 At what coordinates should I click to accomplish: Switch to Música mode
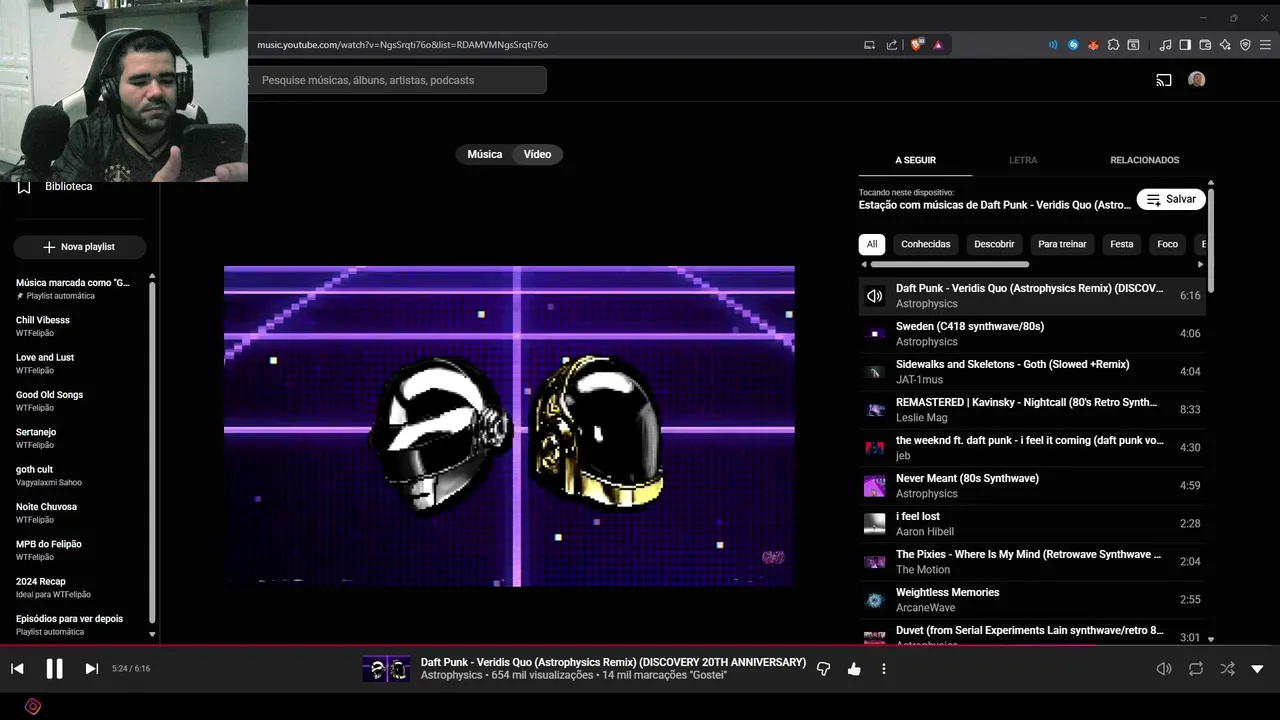coord(485,154)
